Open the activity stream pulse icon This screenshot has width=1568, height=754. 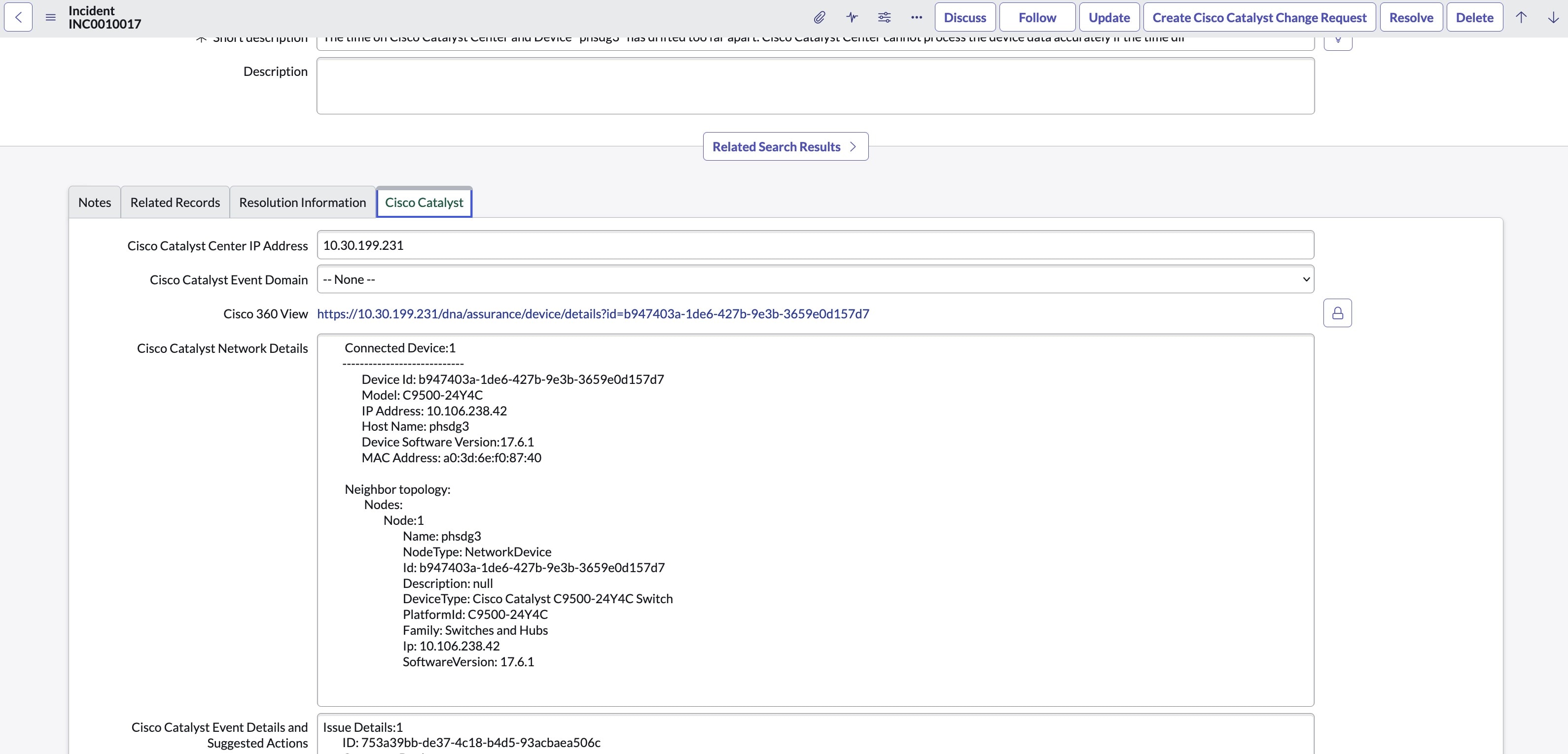[852, 17]
